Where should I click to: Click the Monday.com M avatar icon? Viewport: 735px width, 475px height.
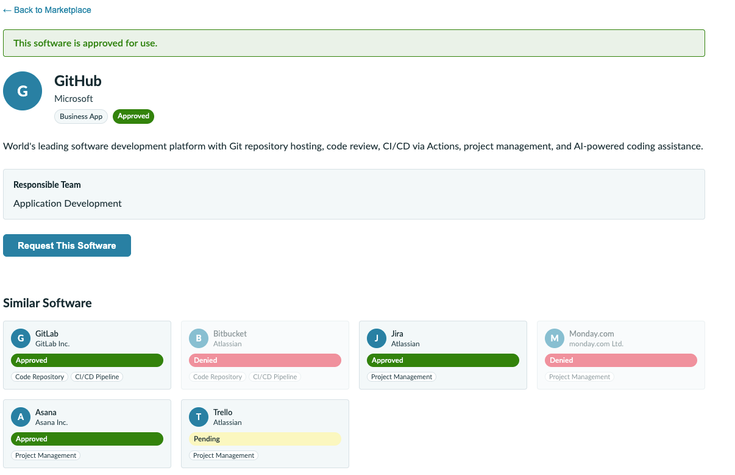[555, 338]
